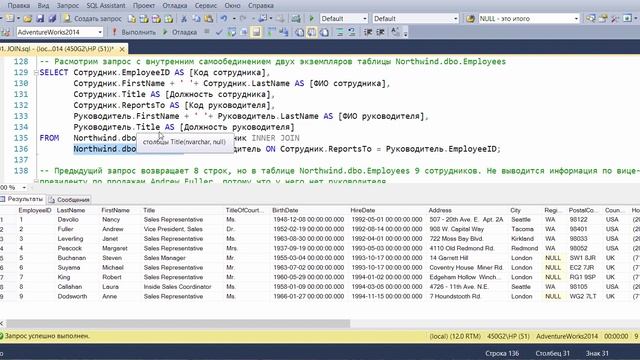
Task: Paste from clipboard icon
Action: 209,18
